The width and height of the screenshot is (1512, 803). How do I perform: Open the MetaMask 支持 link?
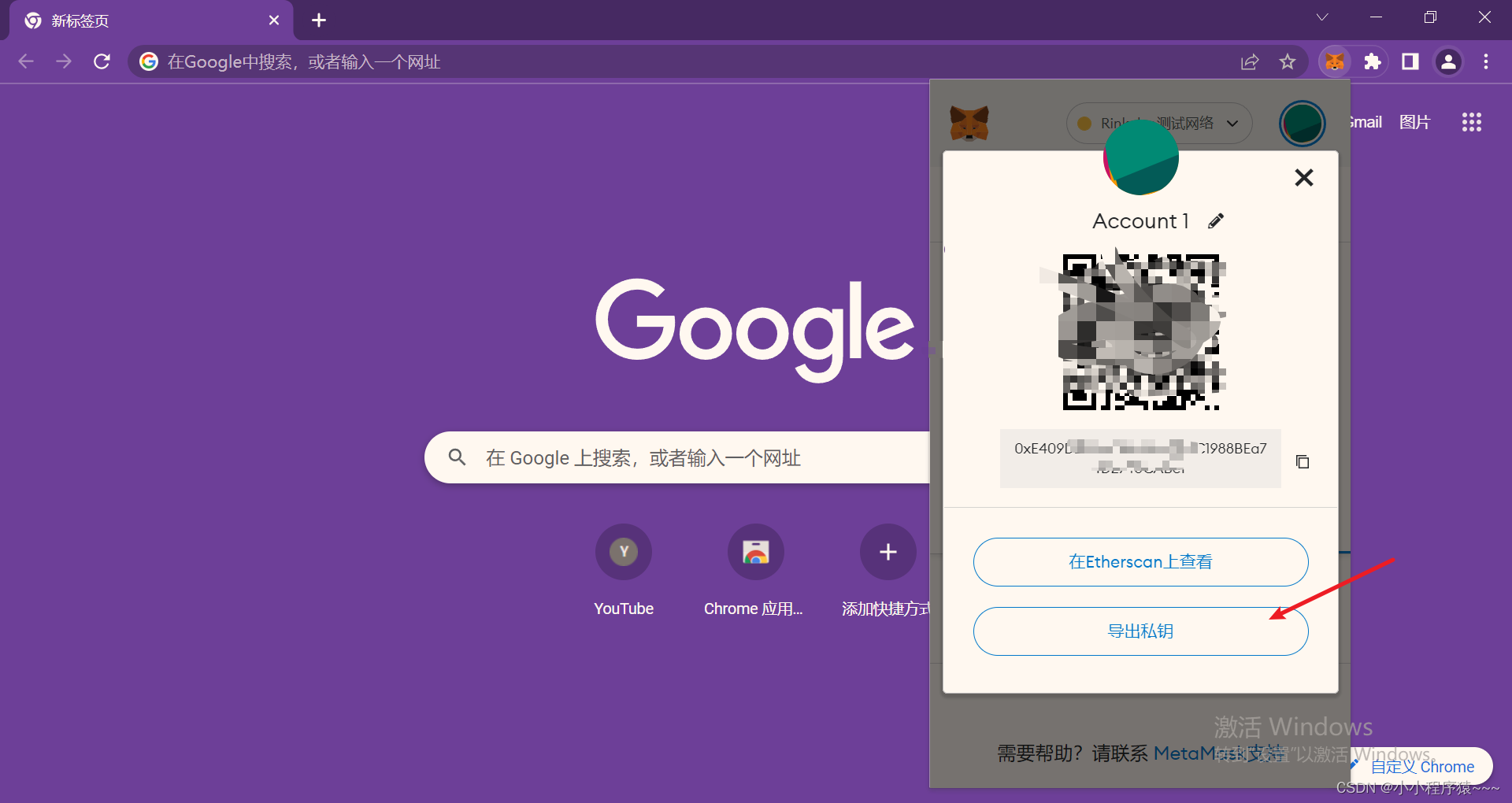(x=1220, y=753)
